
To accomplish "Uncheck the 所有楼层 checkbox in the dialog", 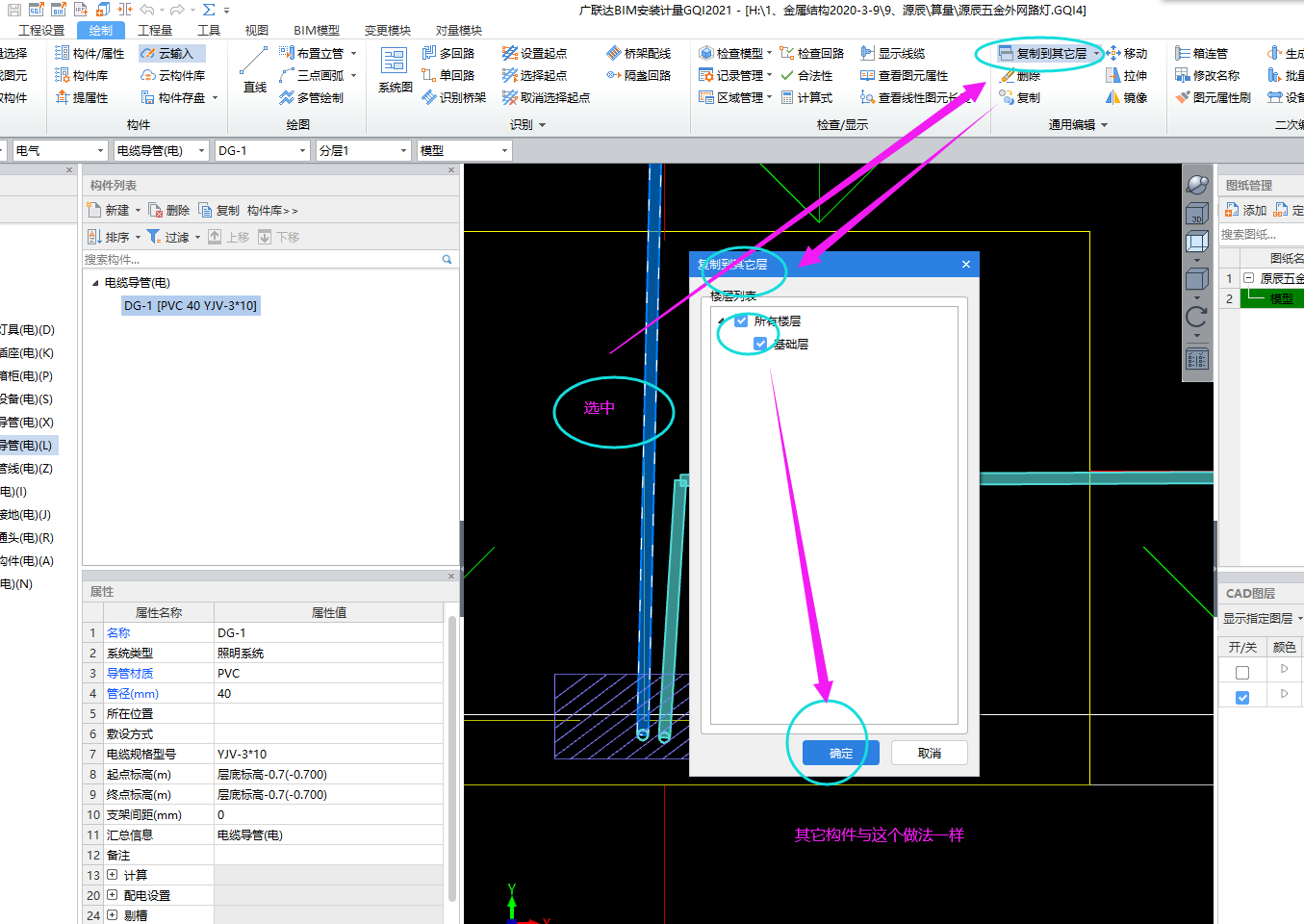I will pos(741,321).
